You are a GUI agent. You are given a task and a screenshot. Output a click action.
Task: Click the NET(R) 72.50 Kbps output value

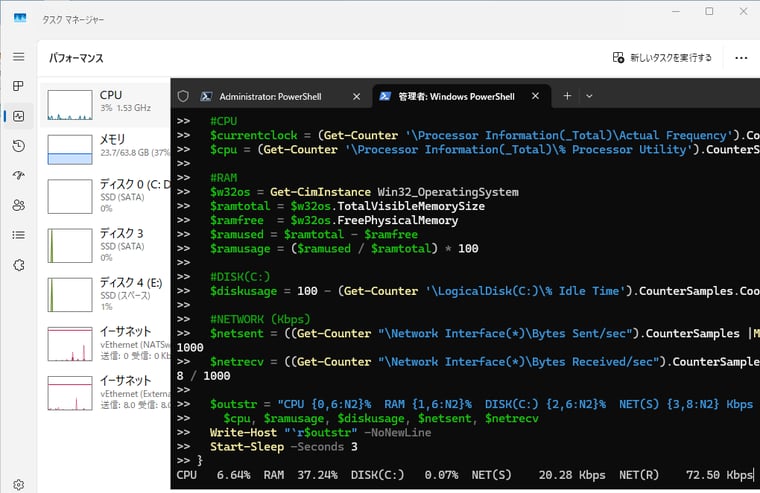click(x=685, y=475)
